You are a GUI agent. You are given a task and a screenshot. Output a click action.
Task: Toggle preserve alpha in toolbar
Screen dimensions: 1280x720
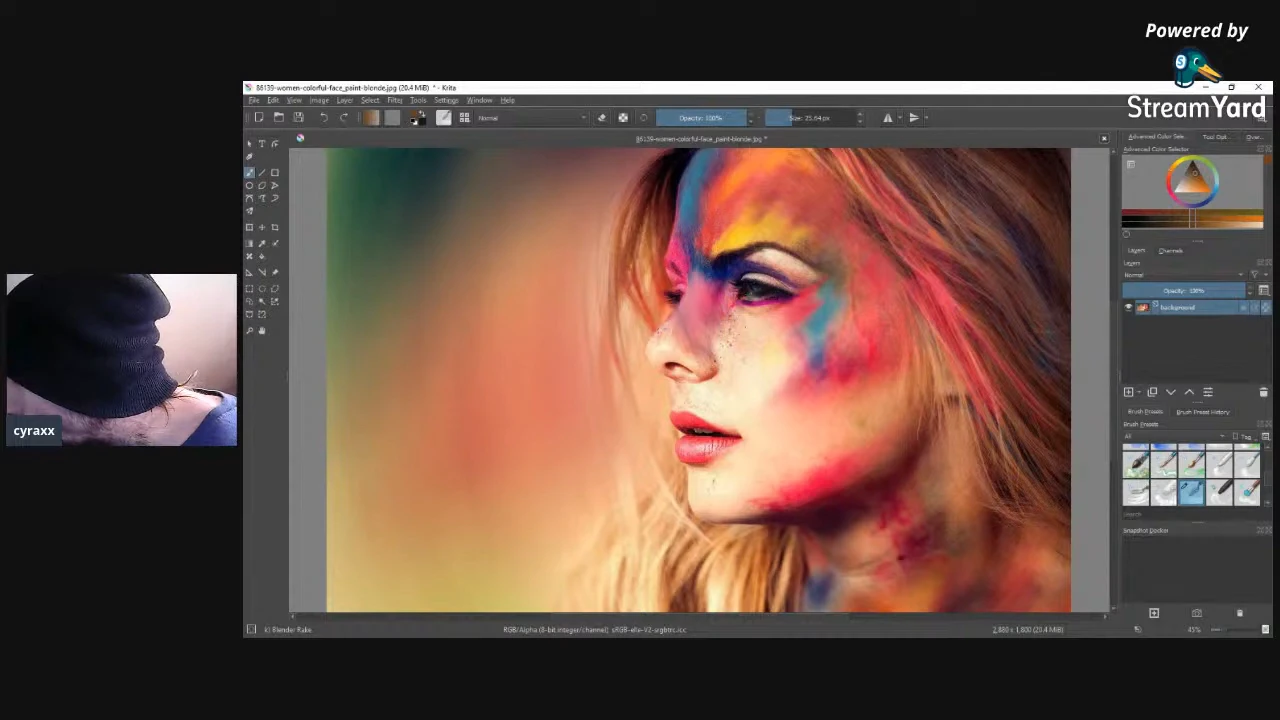point(622,118)
